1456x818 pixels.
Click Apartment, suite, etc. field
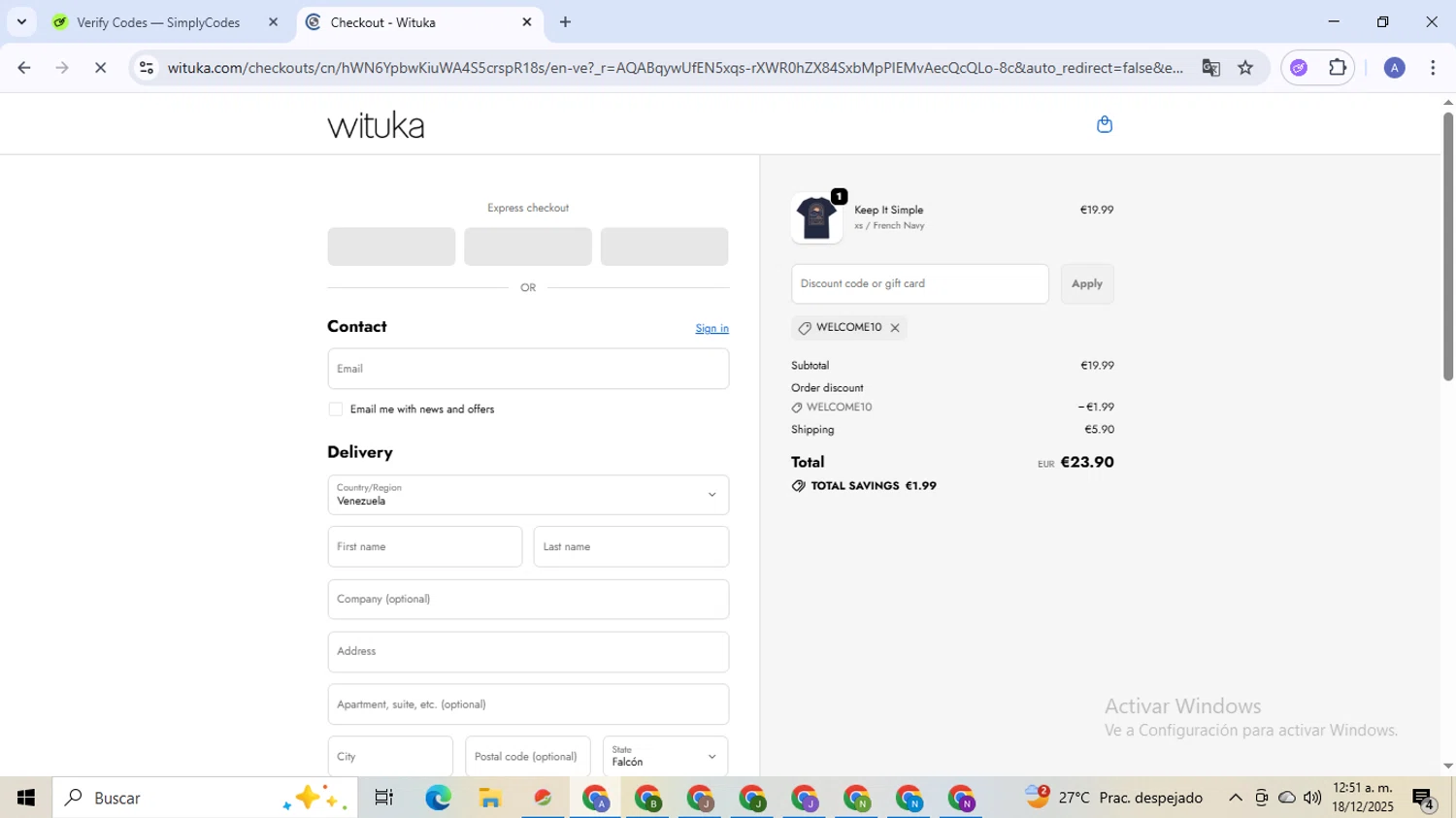point(528,704)
